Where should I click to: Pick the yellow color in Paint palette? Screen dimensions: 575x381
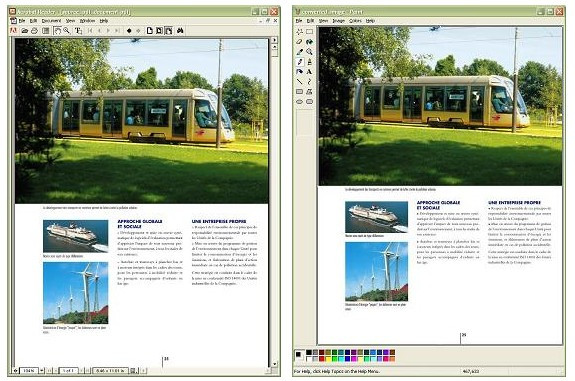tap(328, 359)
